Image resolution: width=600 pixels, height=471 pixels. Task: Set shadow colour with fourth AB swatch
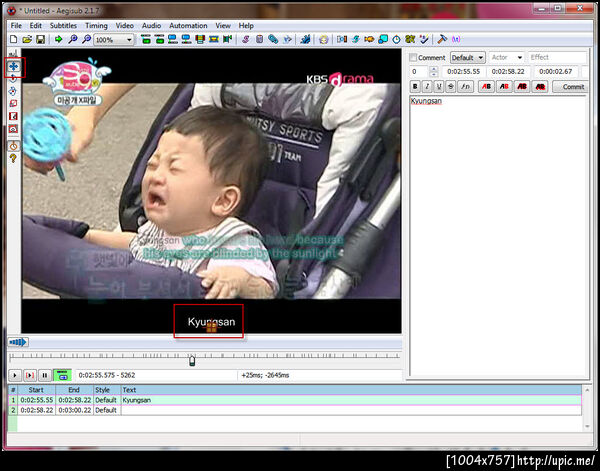pos(540,86)
